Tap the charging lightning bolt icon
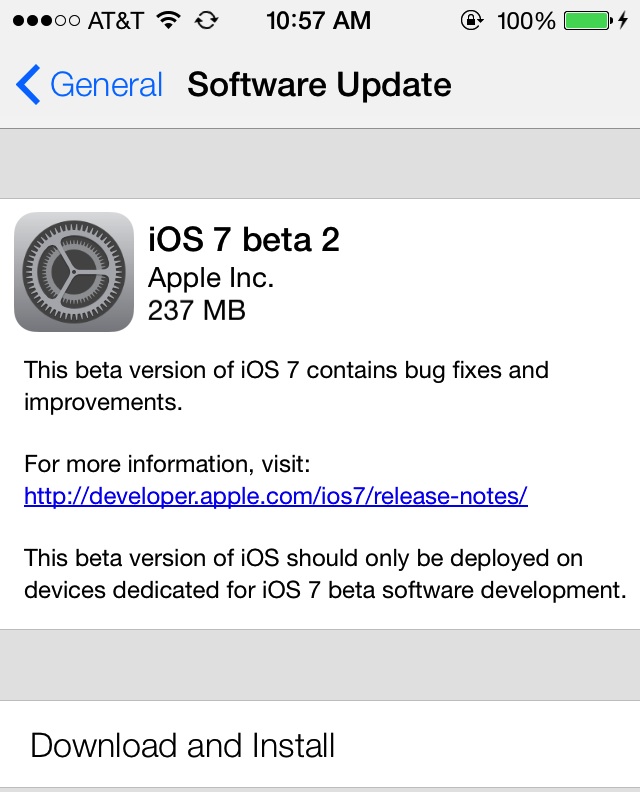Viewport: 640px width, 792px height. point(623,21)
